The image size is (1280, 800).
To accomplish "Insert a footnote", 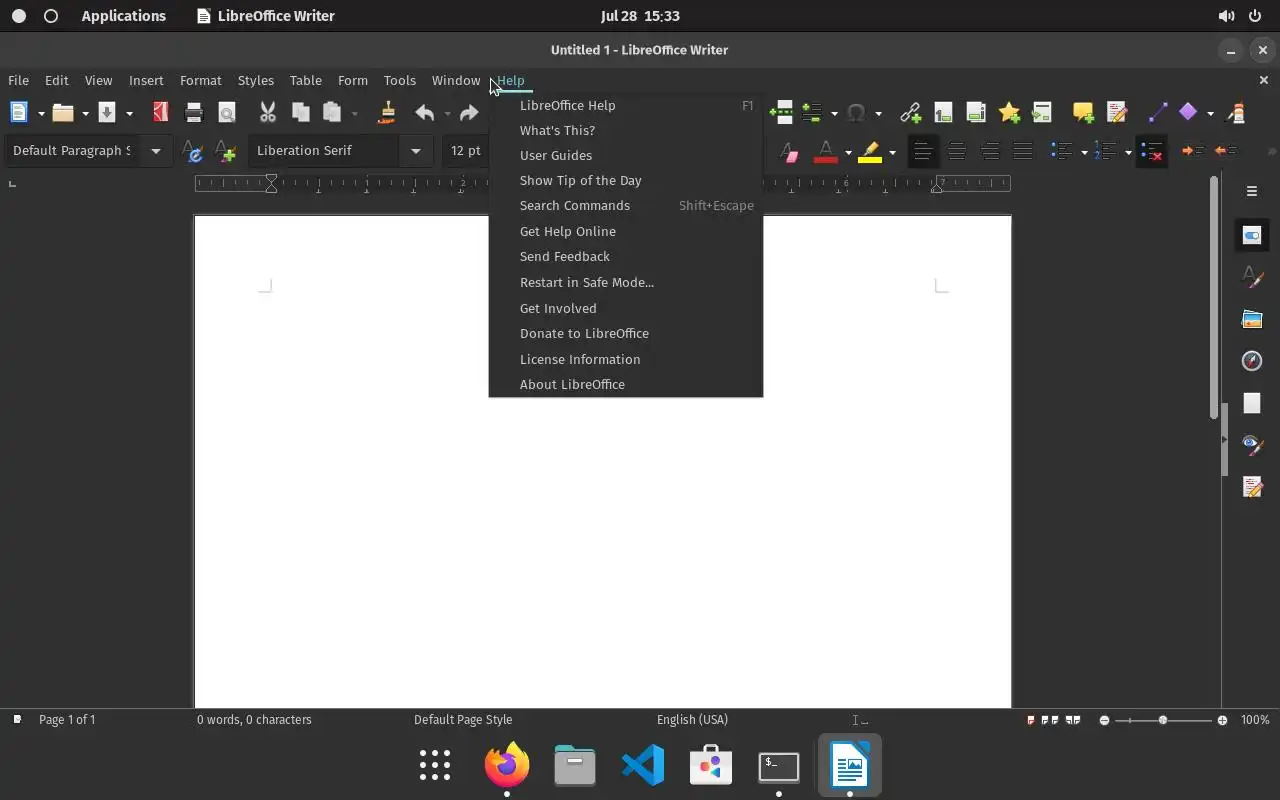I will click(943, 113).
